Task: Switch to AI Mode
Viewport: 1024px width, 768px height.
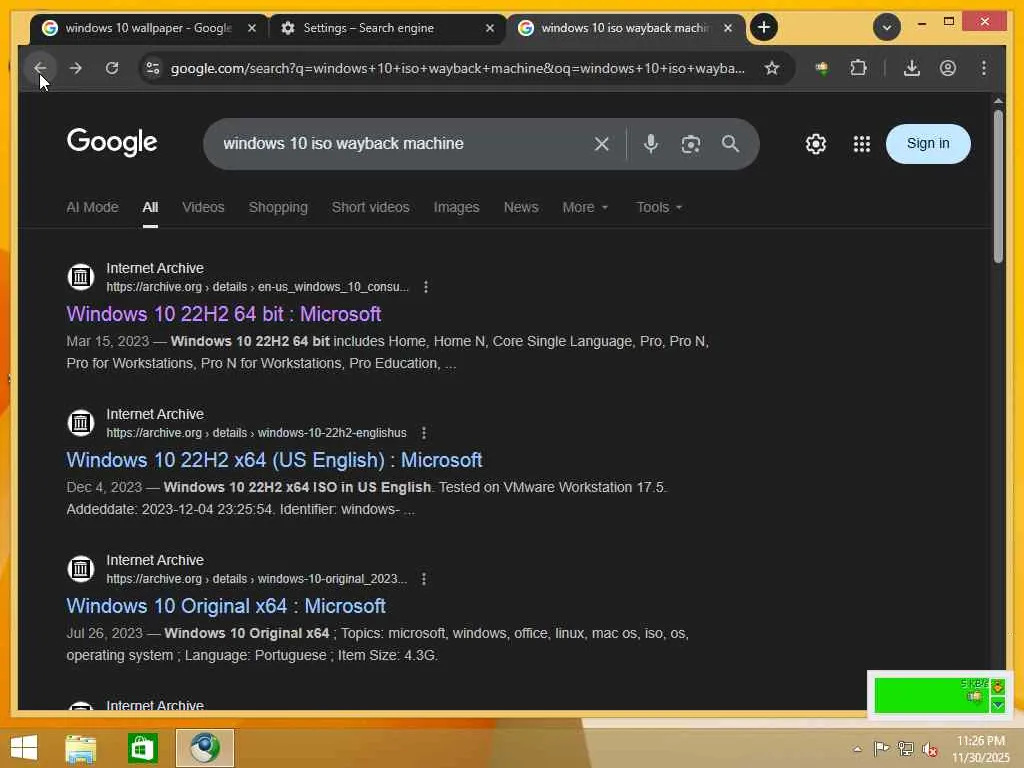Action: click(x=92, y=207)
